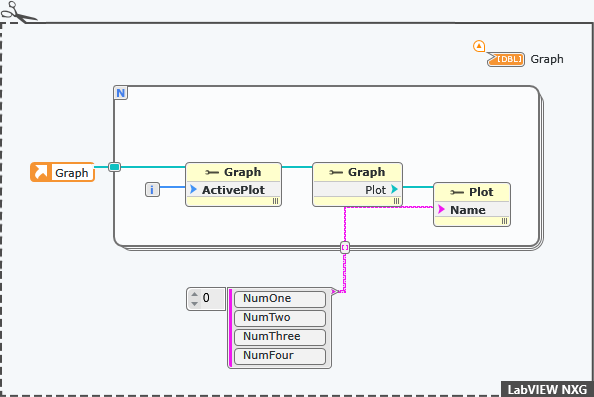
Task: Click the Plot property output row
Action: (357, 190)
